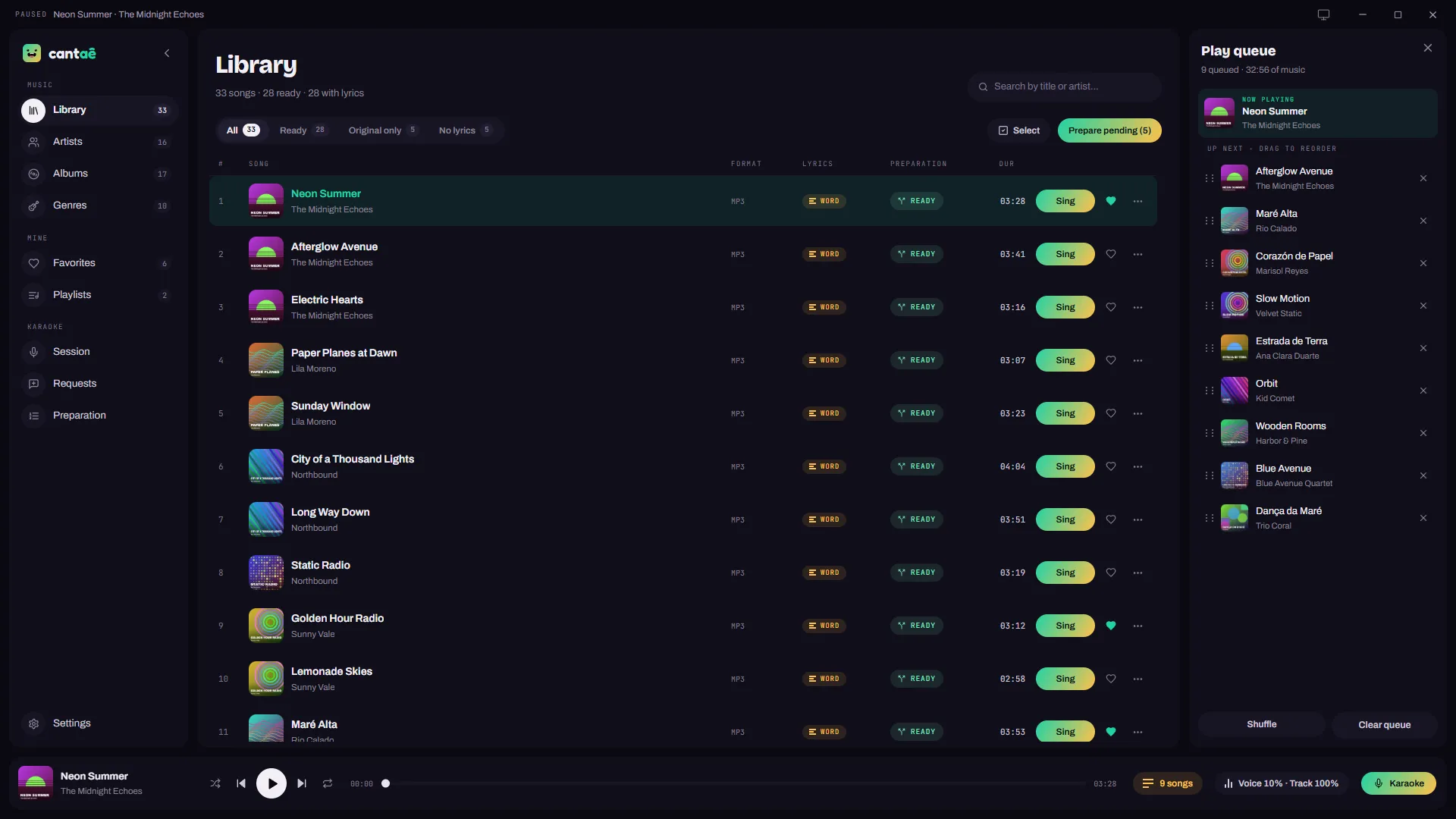The image size is (1456, 819).
Task: Open the Artists section
Action: click(99, 142)
